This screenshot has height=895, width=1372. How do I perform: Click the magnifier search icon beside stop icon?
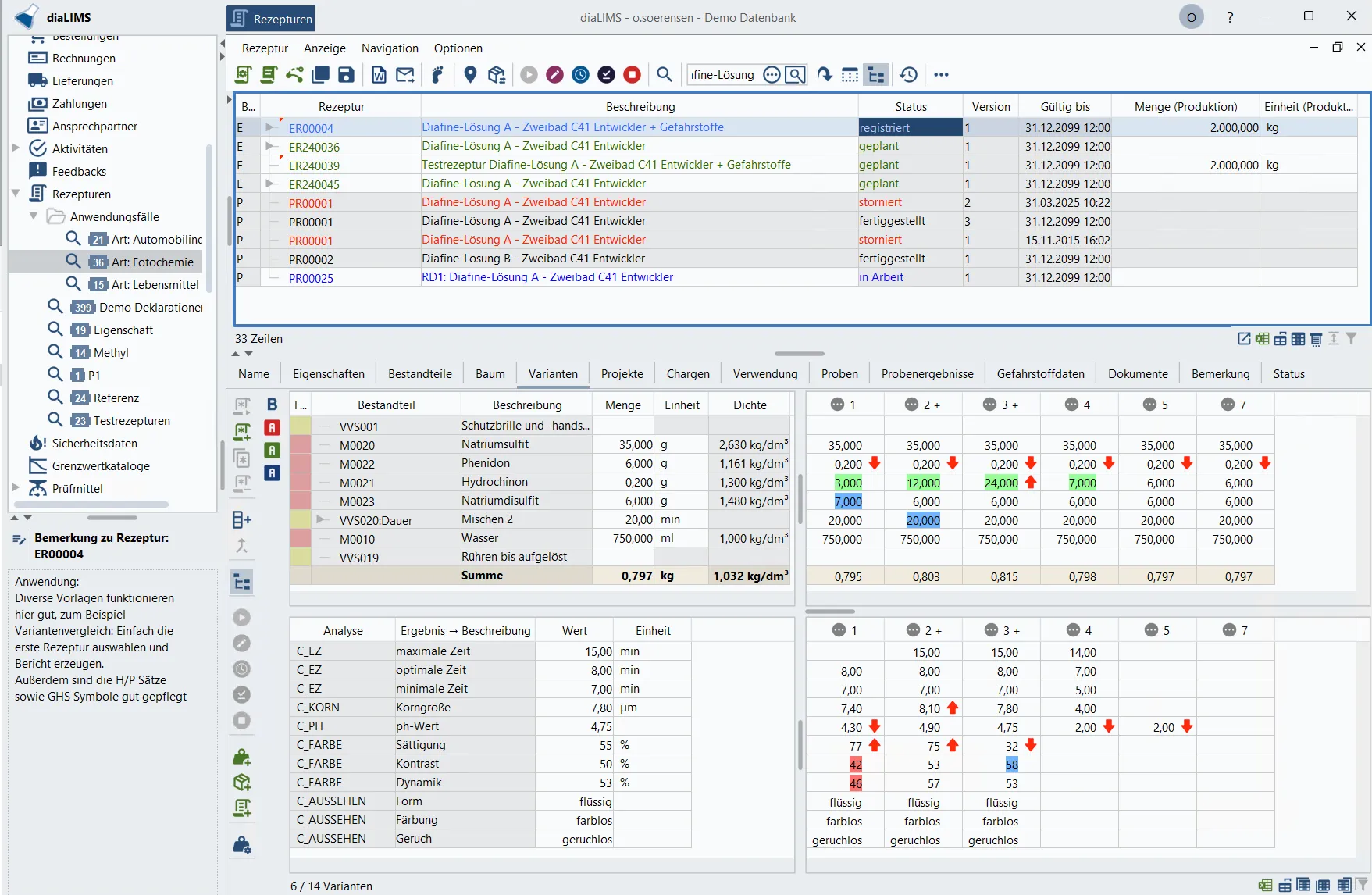665,74
